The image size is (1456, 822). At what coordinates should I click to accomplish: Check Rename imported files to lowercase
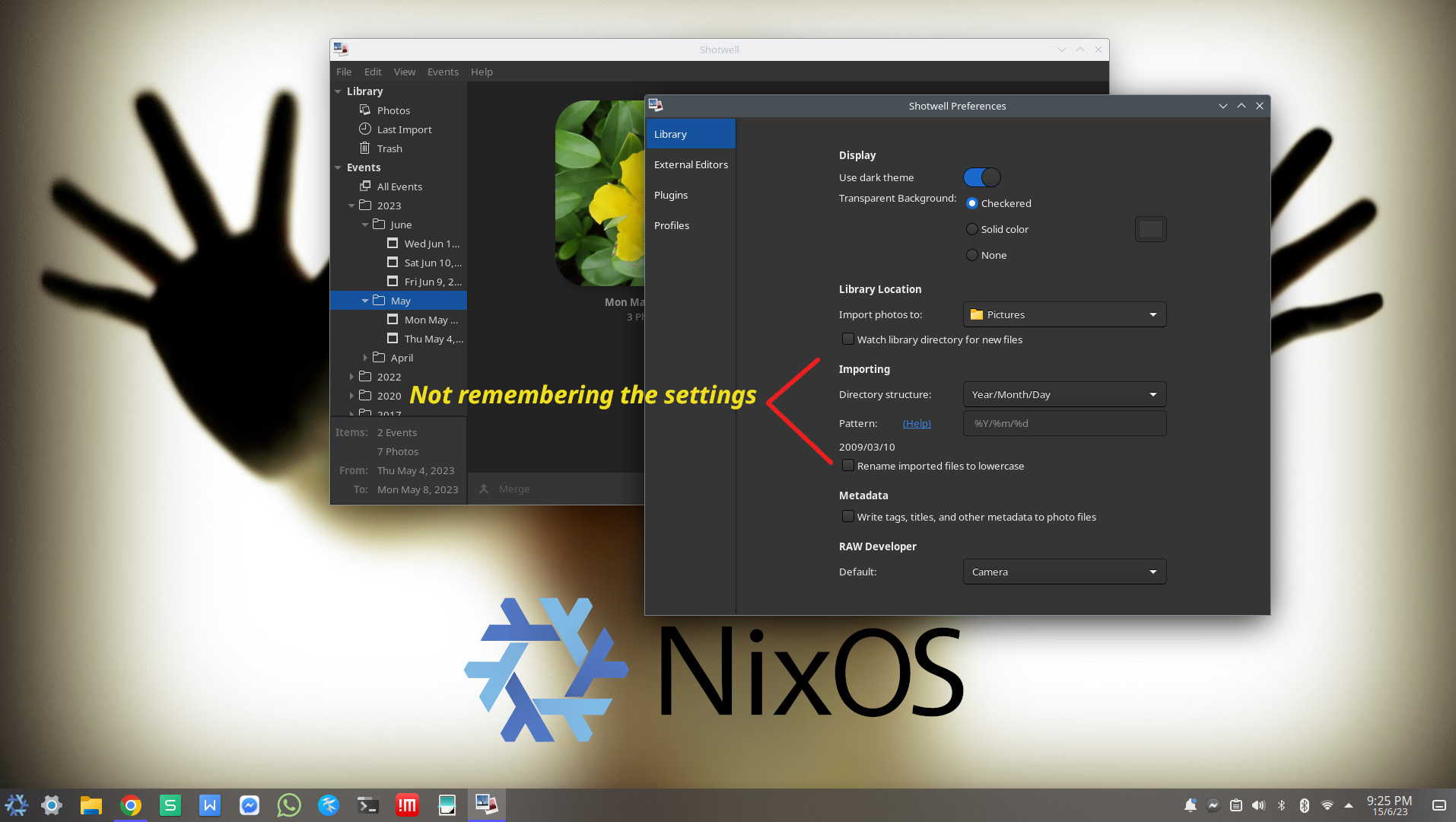[x=847, y=466]
